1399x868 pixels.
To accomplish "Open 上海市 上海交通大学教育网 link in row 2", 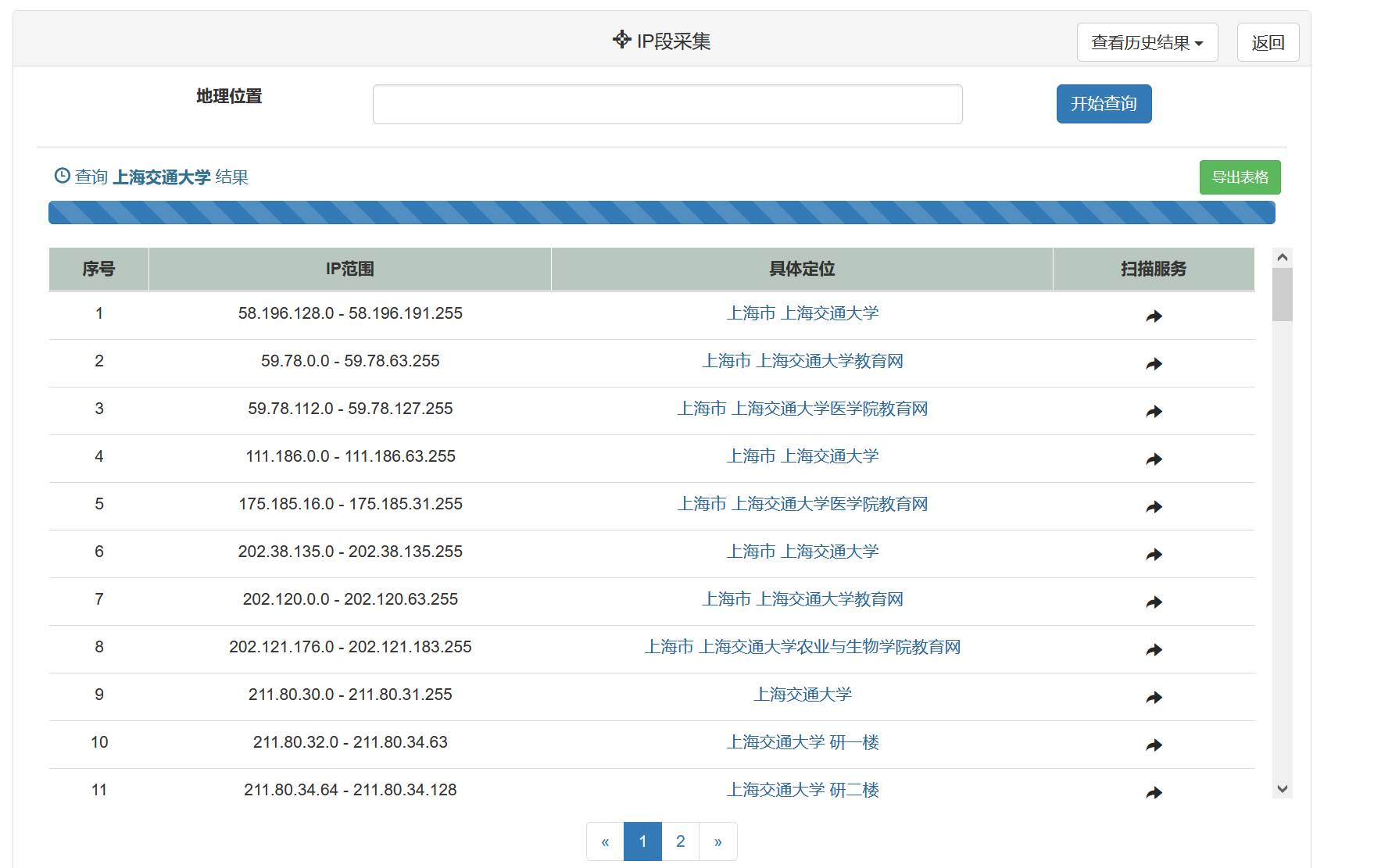I will pyautogui.click(x=803, y=361).
